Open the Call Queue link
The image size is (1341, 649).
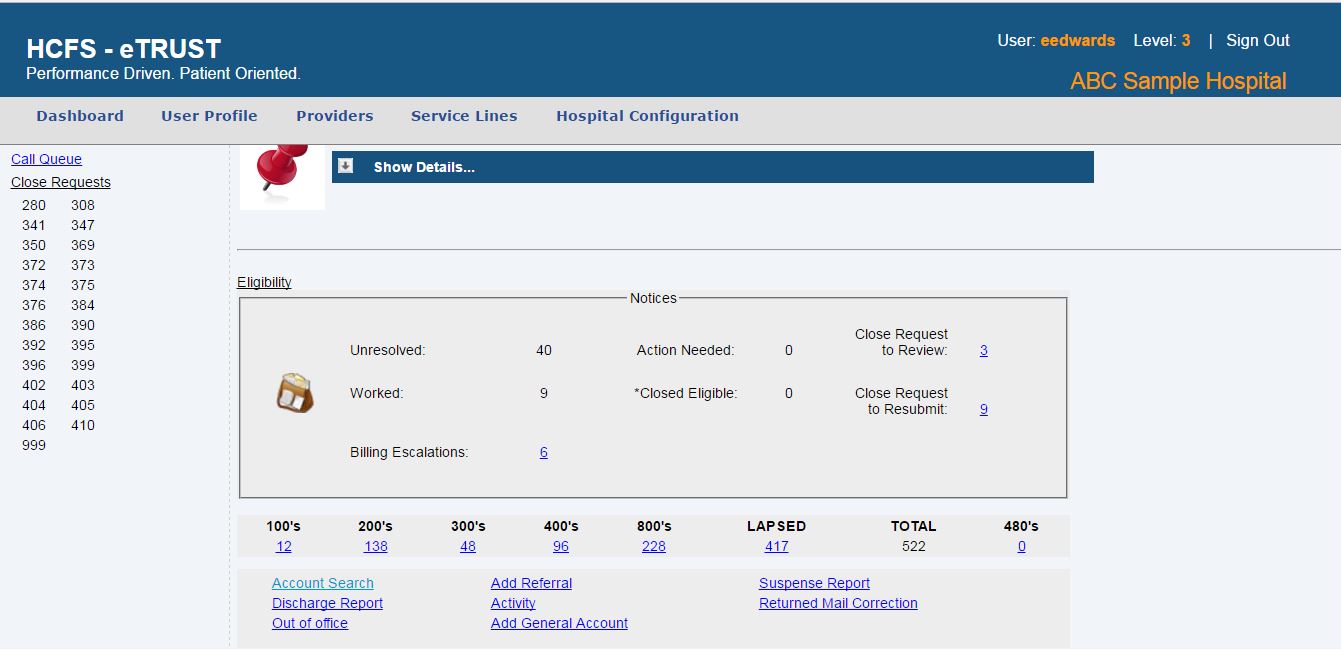(x=46, y=159)
